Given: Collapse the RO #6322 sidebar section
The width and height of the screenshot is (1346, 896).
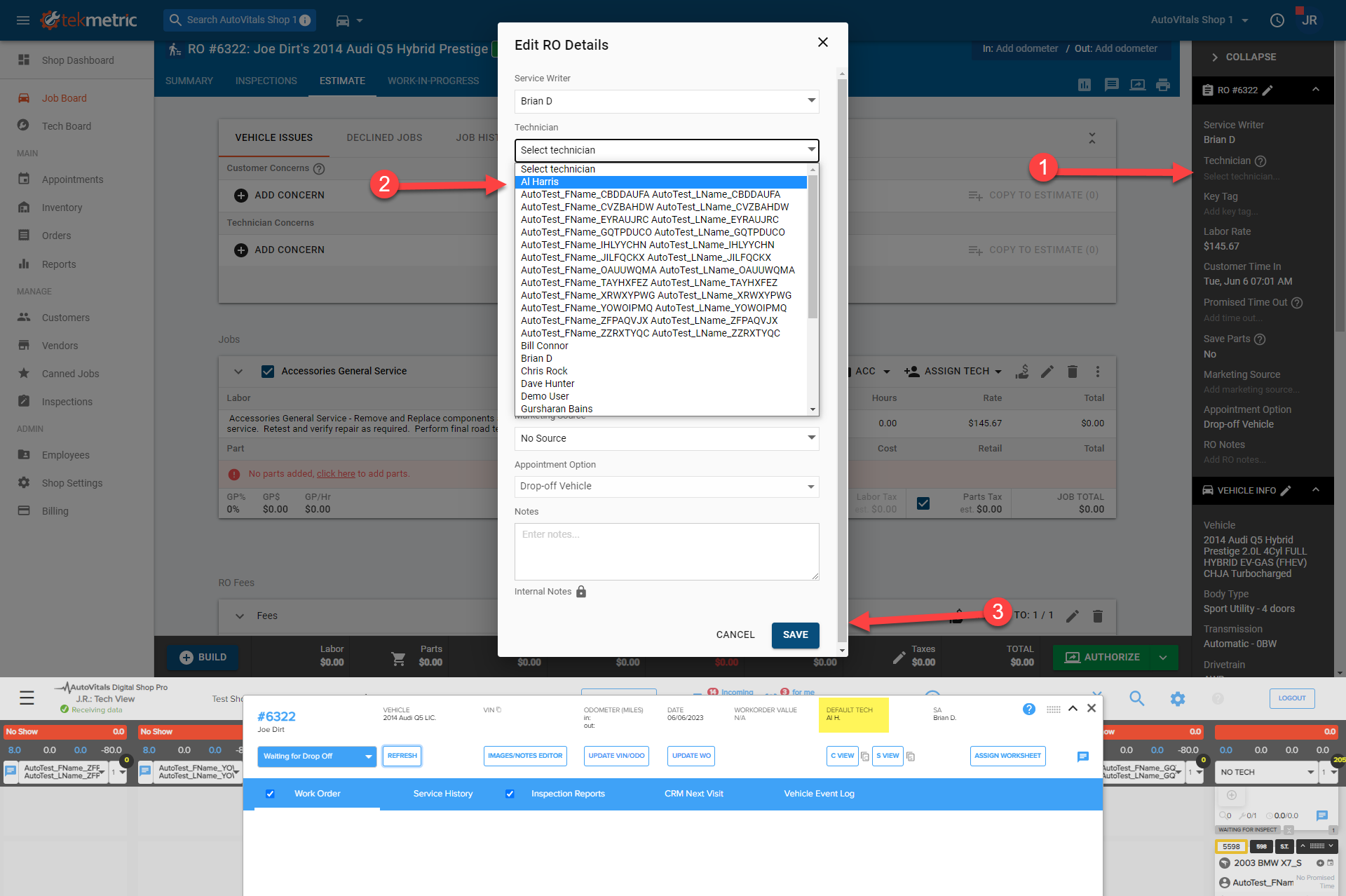Looking at the screenshot, I should (x=1316, y=90).
